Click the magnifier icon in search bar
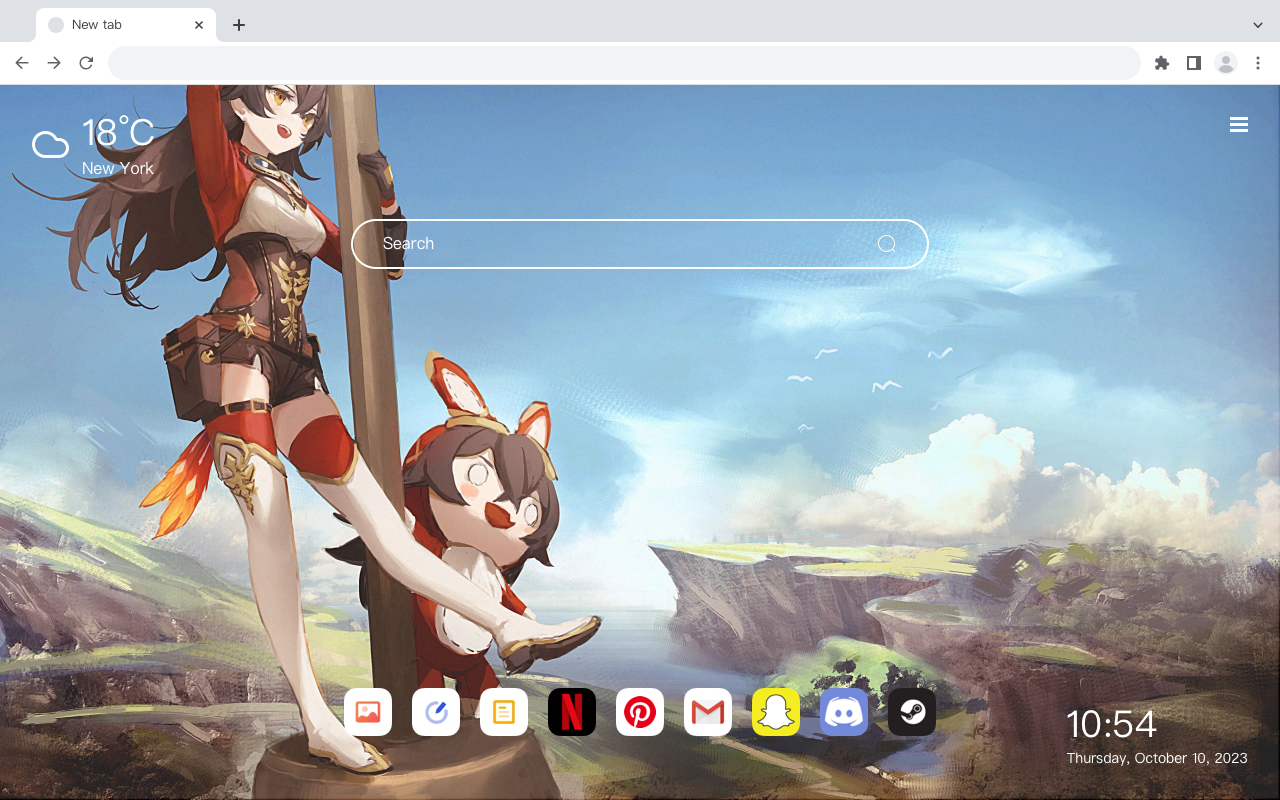 [x=886, y=244]
